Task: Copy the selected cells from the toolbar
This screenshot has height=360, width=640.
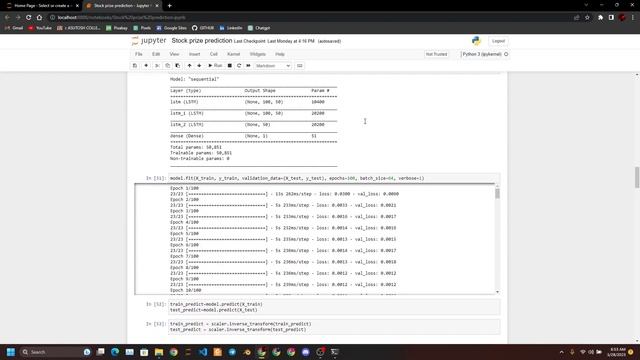Action: [167, 66]
